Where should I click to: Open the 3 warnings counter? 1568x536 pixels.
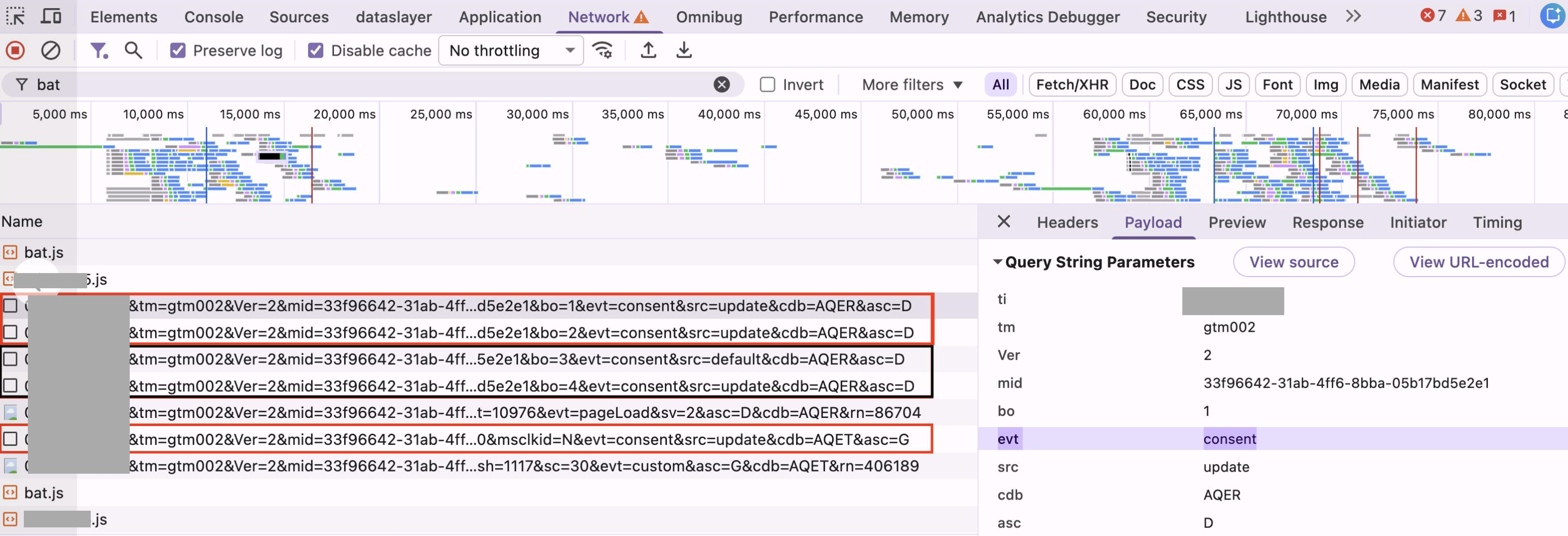[1469, 16]
